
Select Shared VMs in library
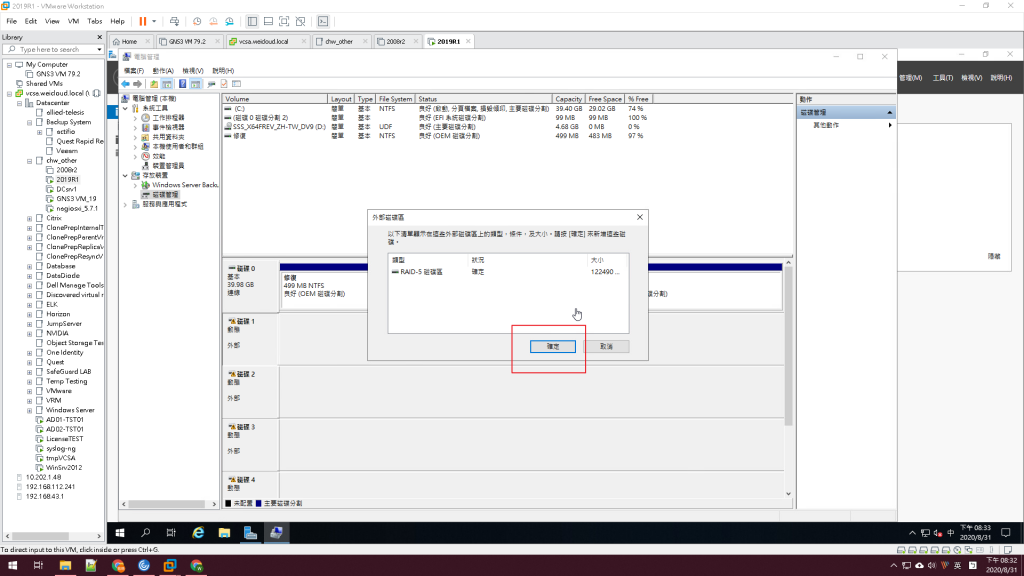(44, 84)
